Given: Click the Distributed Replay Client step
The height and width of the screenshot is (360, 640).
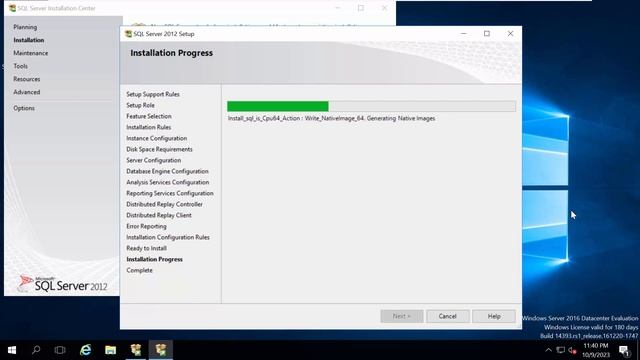Looking at the screenshot, I should pos(159,216).
